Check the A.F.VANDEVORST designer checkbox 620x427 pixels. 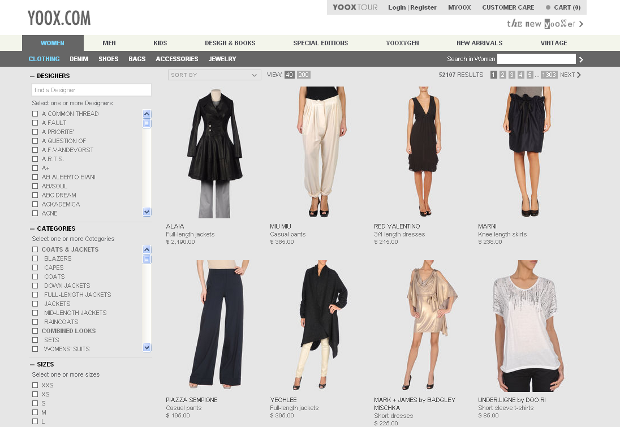(x=35, y=150)
